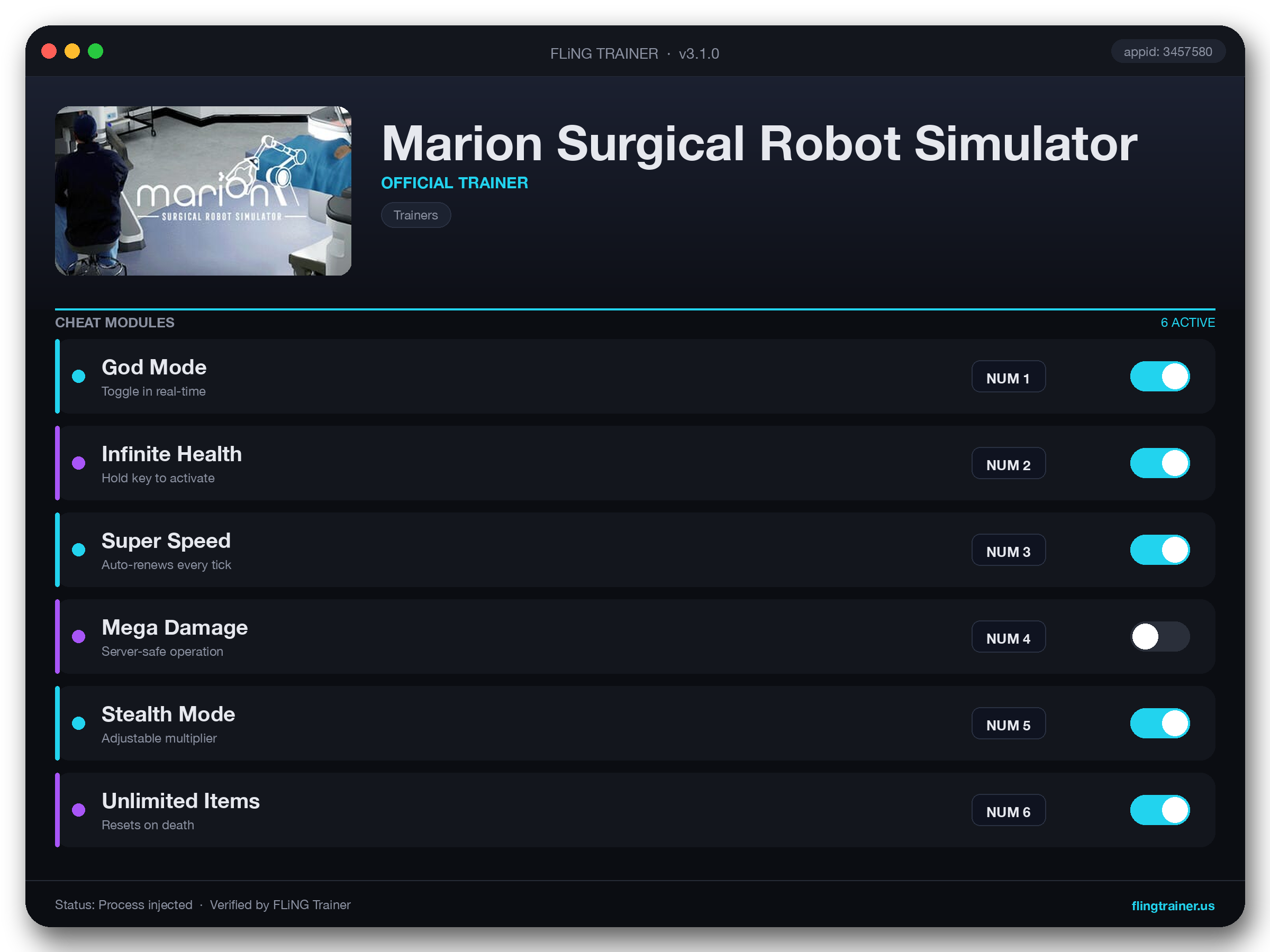1270x952 pixels.
Task: Click 'Resets on death' description
Action: click(148, 825)
